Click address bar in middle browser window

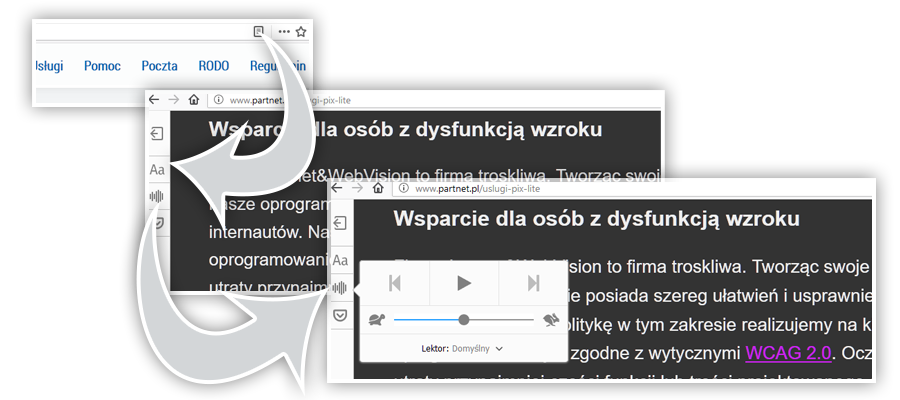(x=433, y=100)
